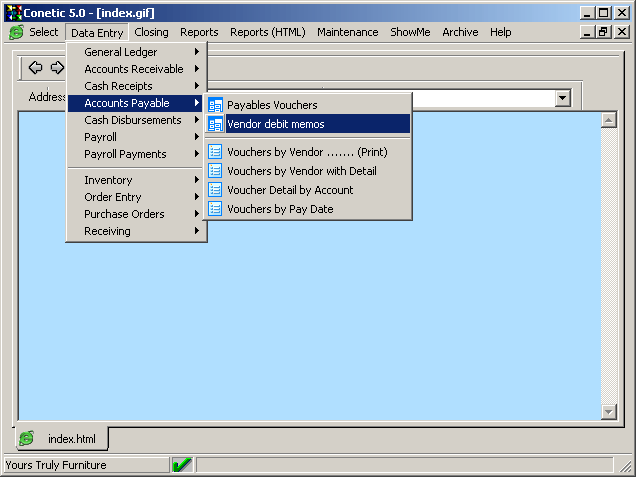
Task: Open Payables Vouchers entry form
Action: pyautogui.click(x=272, y=105)
